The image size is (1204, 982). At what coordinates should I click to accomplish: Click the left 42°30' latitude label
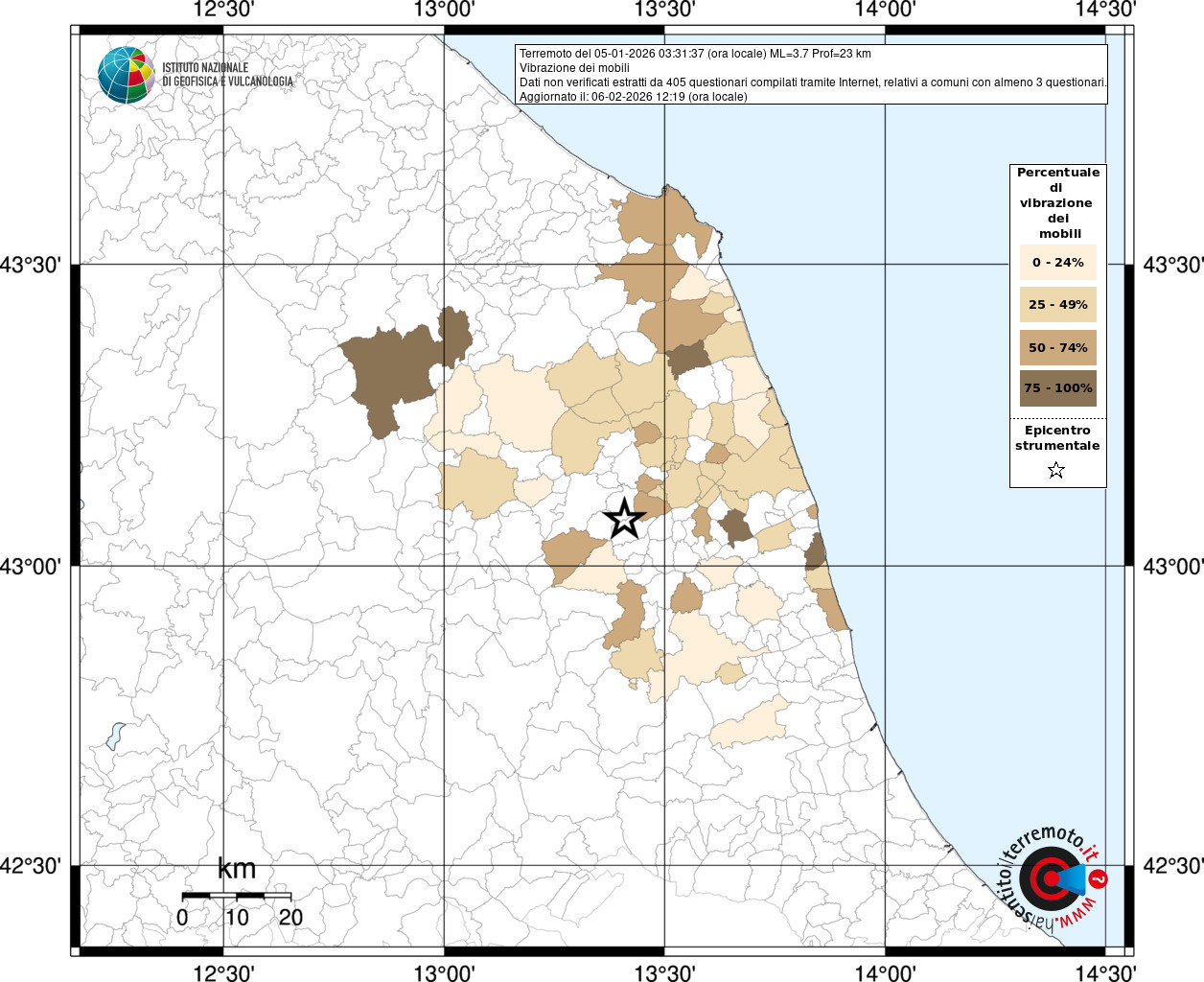pos(32,866)
